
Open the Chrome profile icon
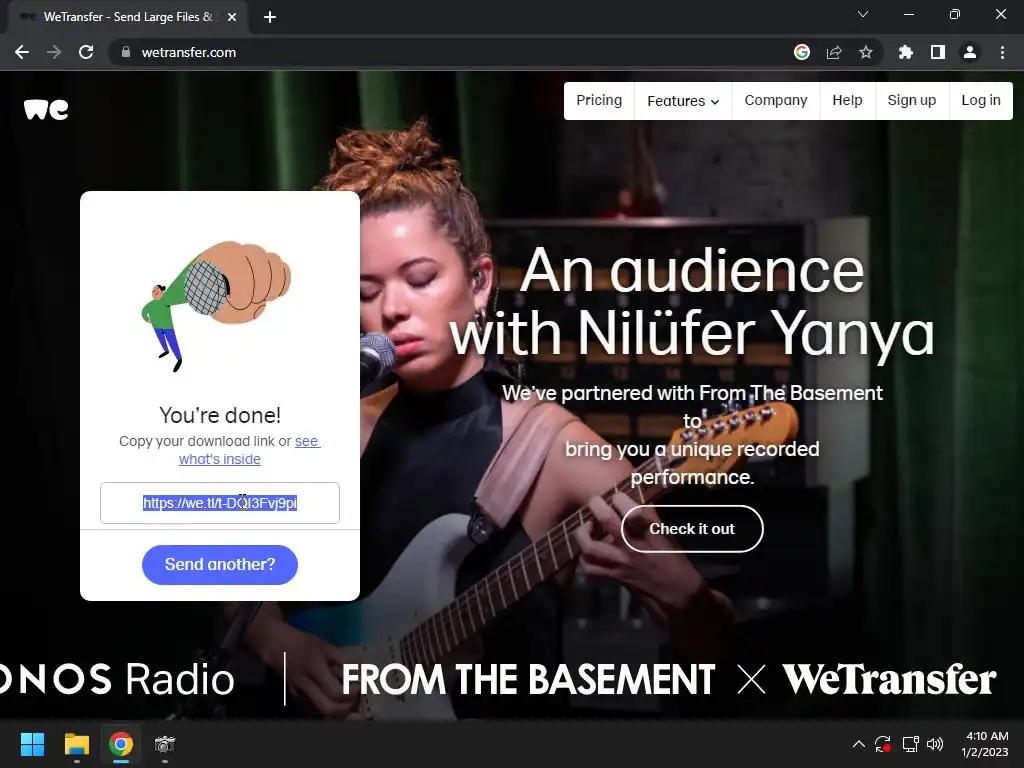970,52
